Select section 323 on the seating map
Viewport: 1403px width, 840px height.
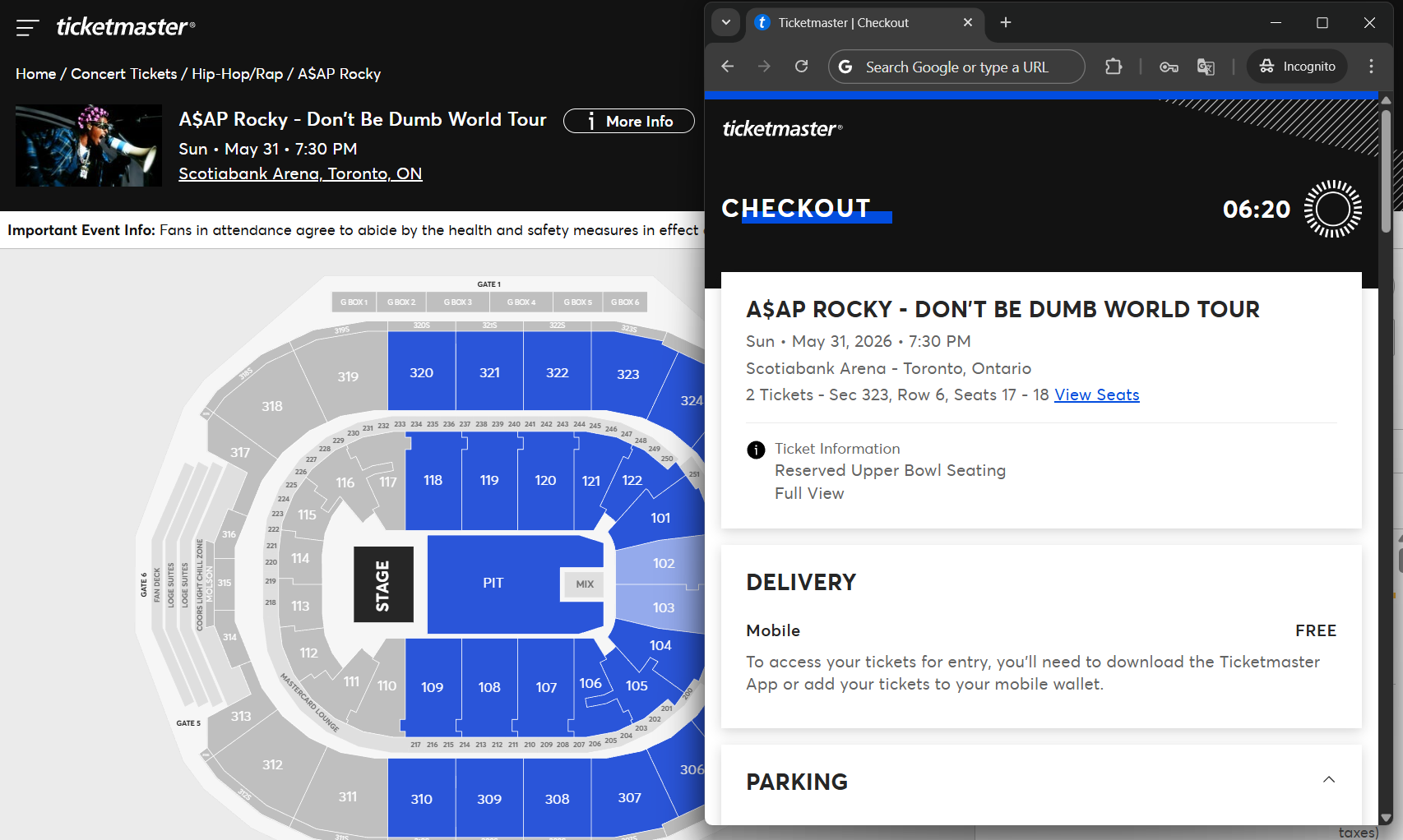click(627, 373)
